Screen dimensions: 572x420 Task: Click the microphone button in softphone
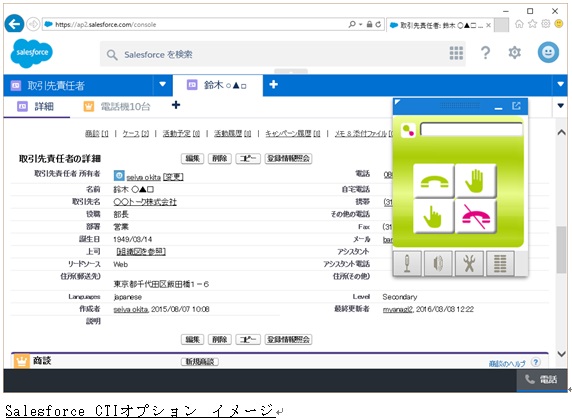(x=407, y=263)
